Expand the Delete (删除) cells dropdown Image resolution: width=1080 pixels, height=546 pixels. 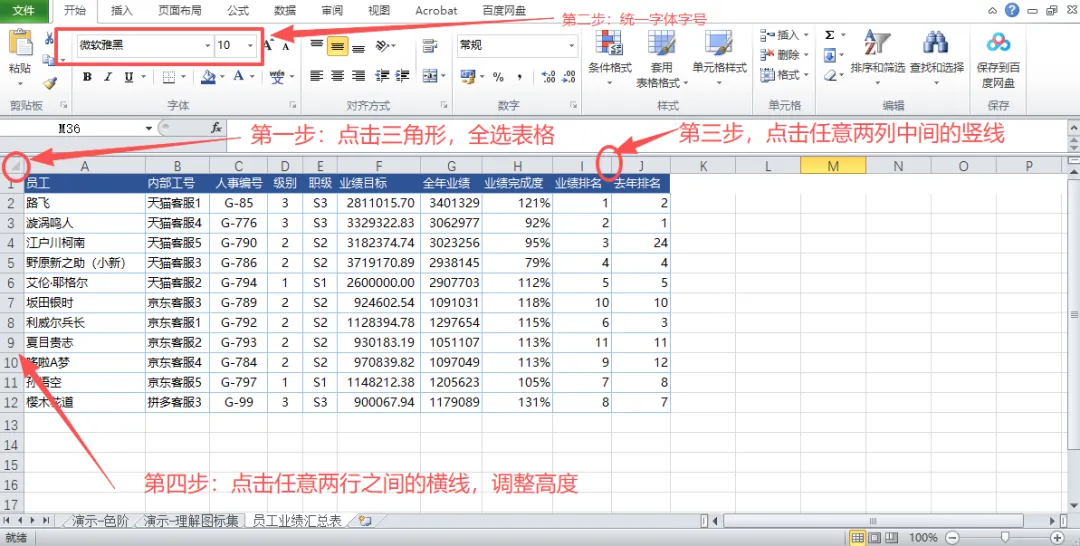point(806,55)
